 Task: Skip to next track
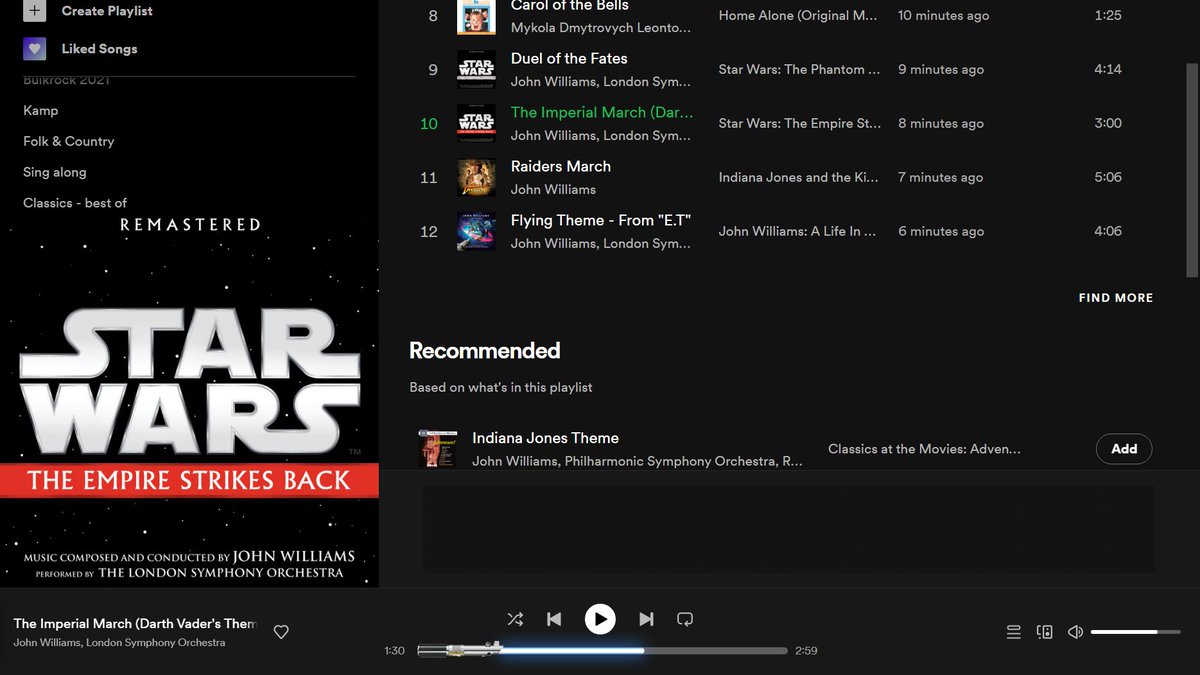tap(646, 619)
